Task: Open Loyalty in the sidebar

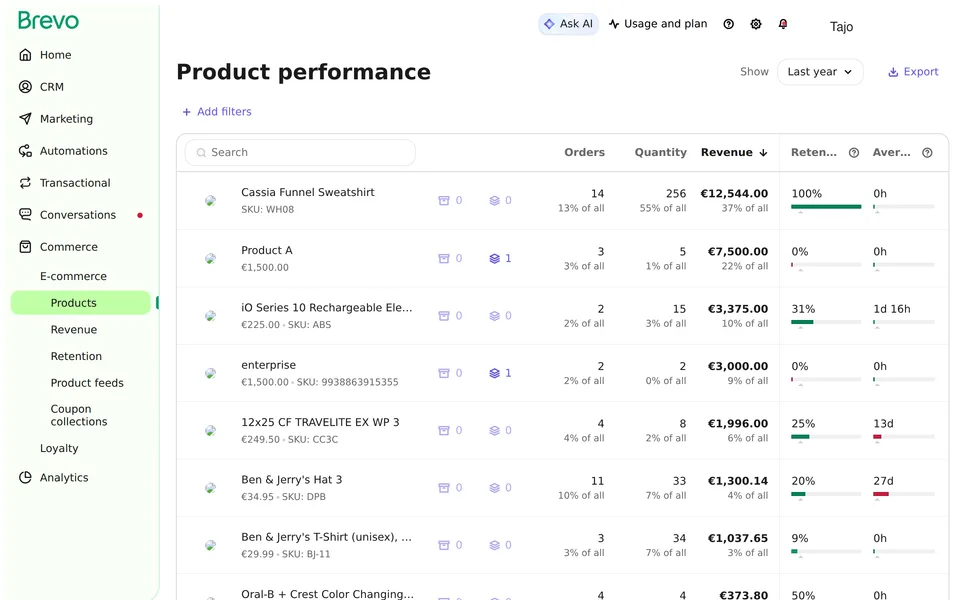Action: (59, 448)
